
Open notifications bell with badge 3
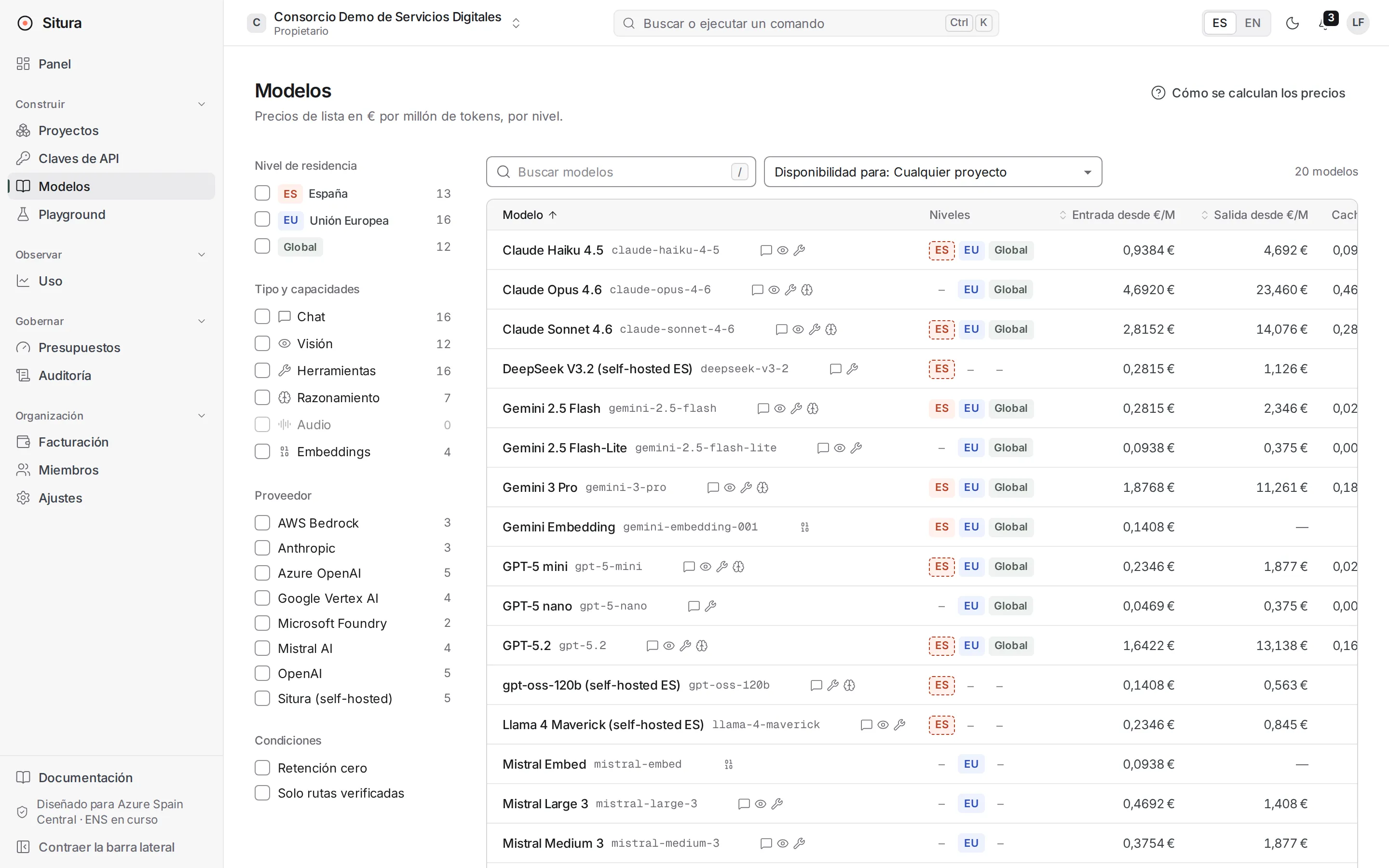(x=1325, y=23)
